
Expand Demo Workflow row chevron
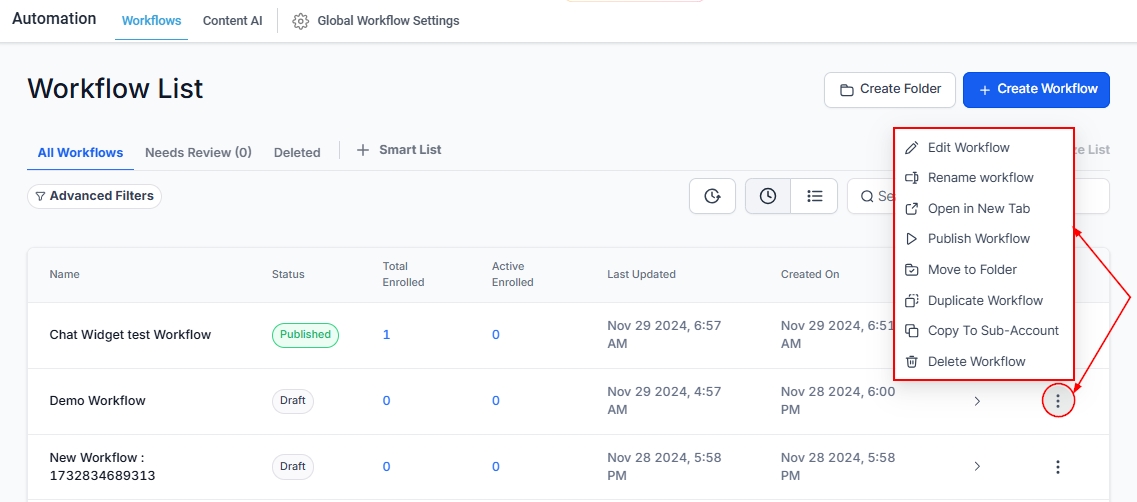977,401
